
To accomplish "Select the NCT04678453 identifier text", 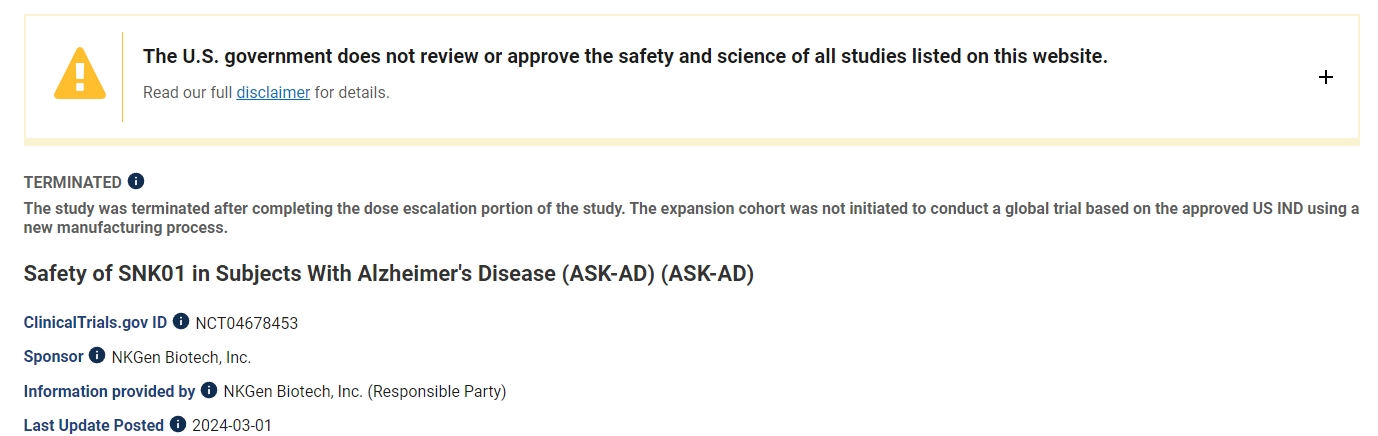I will (x=247, y=323).
